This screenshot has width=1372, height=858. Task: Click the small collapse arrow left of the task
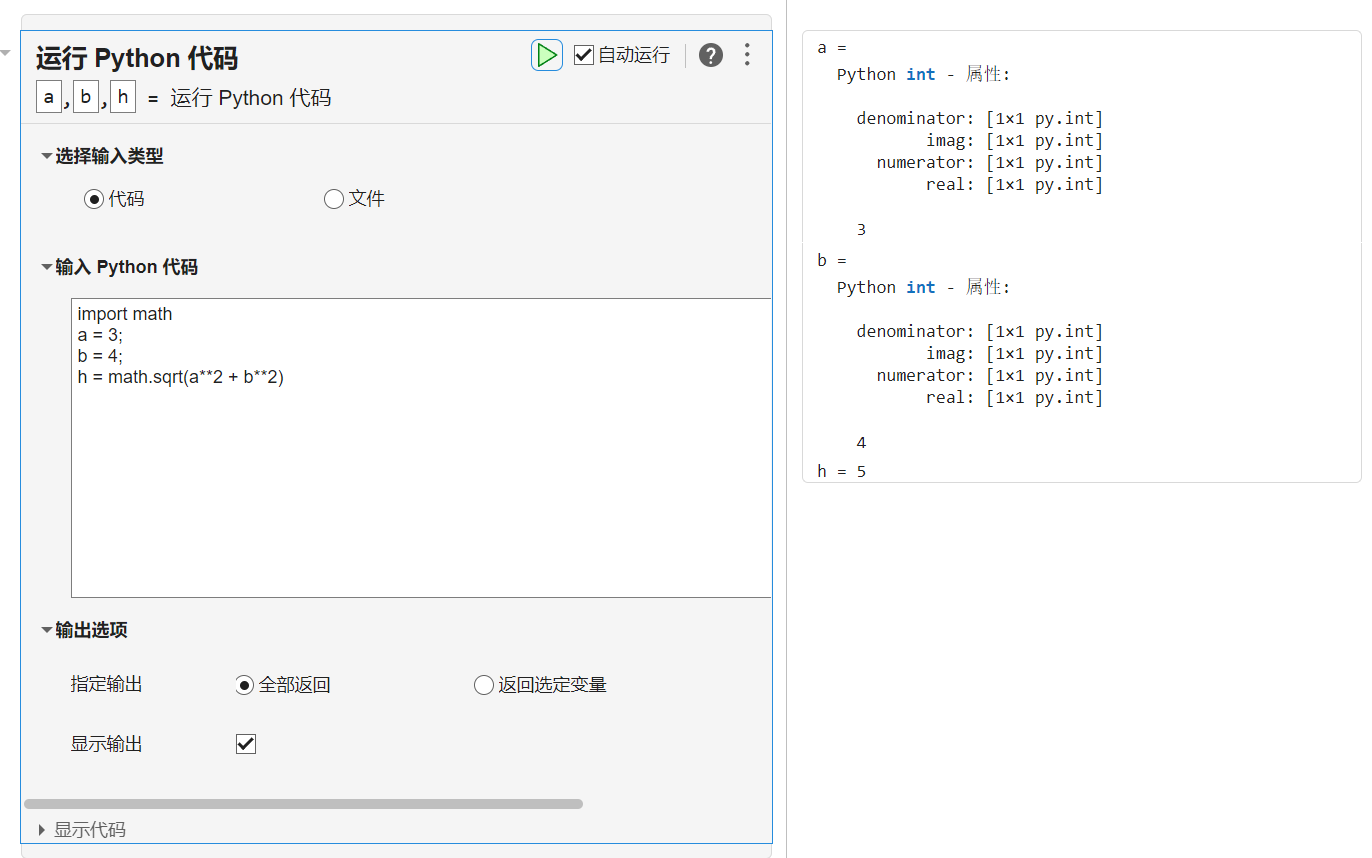5,52
